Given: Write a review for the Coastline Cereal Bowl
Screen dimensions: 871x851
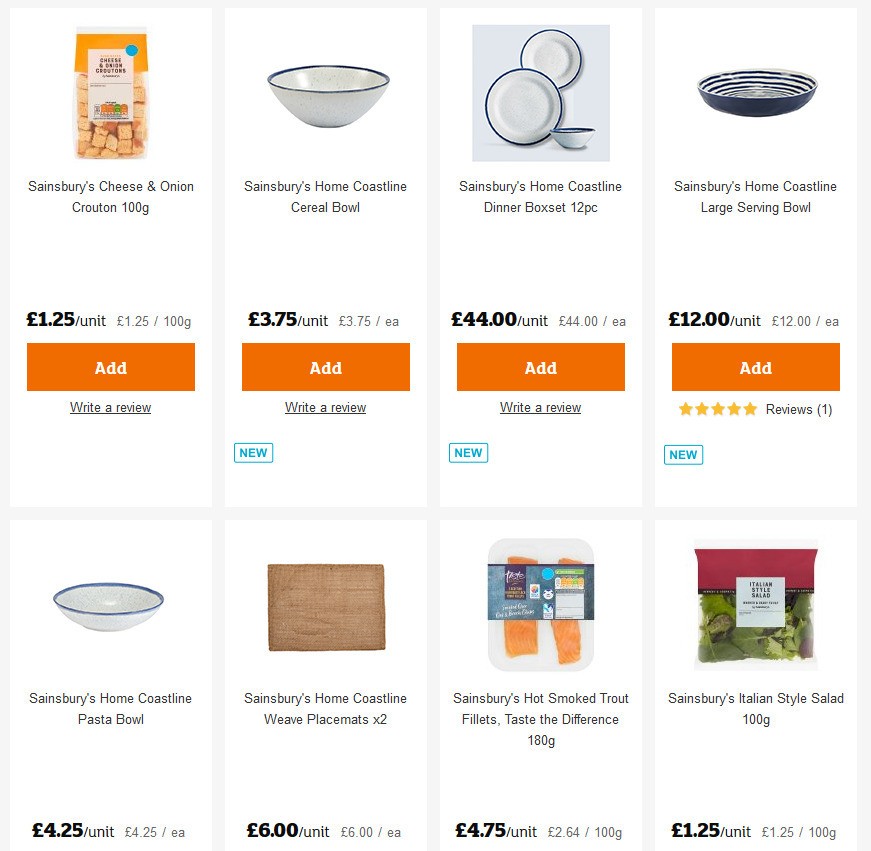Looking at the screenshot, I should [x=325, y=407].
